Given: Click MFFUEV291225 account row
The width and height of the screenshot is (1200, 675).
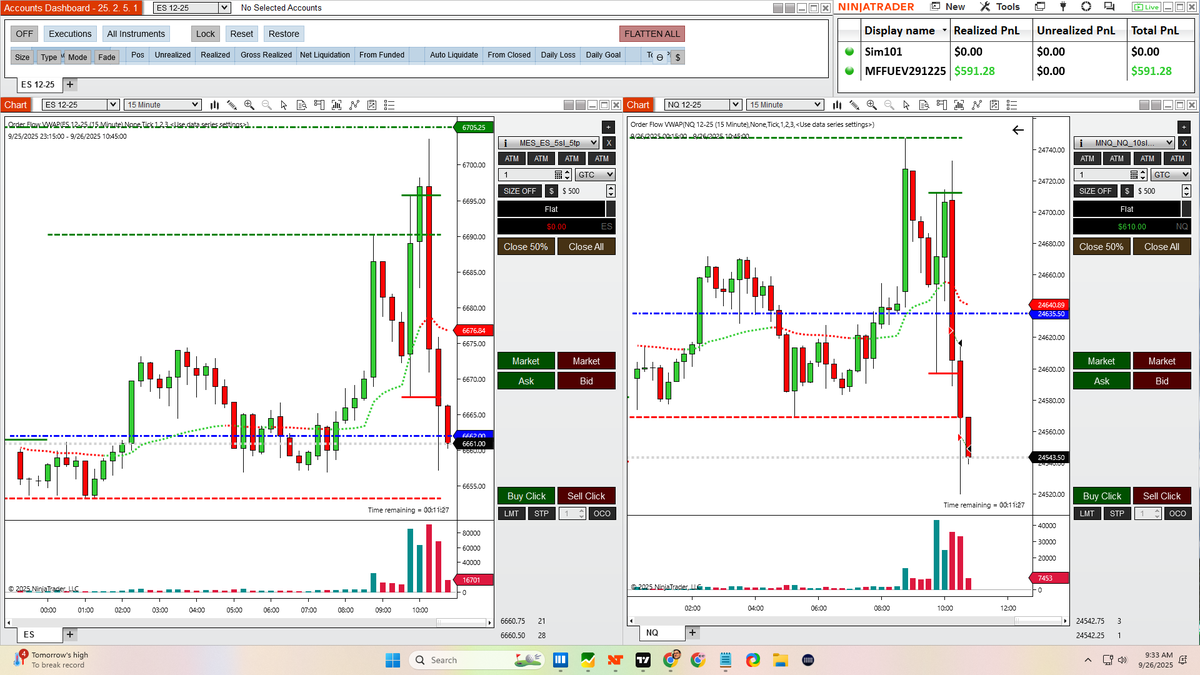Looking at the screenshot, I should (x=1018, y=71).
